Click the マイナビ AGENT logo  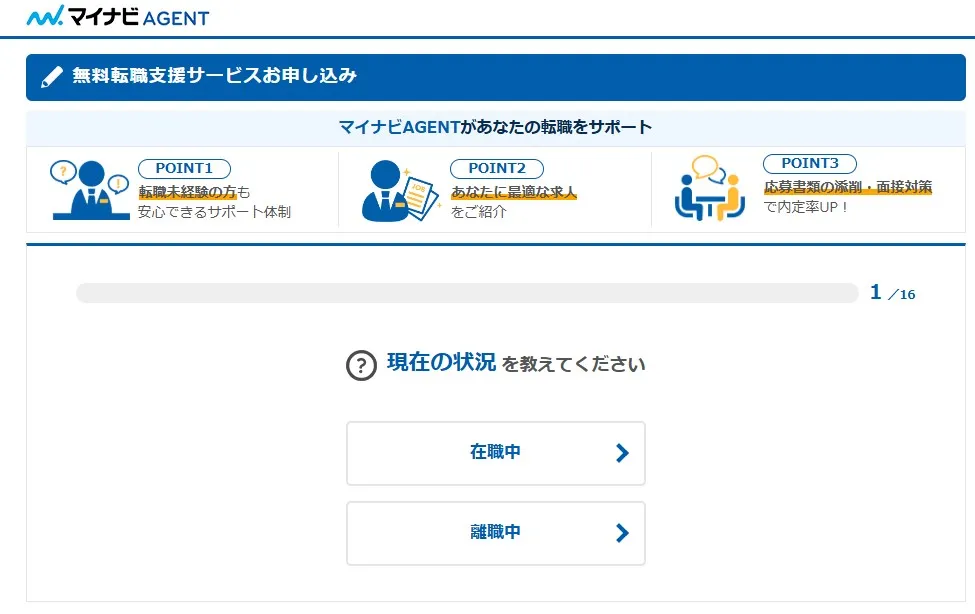[x=118, y=16]
